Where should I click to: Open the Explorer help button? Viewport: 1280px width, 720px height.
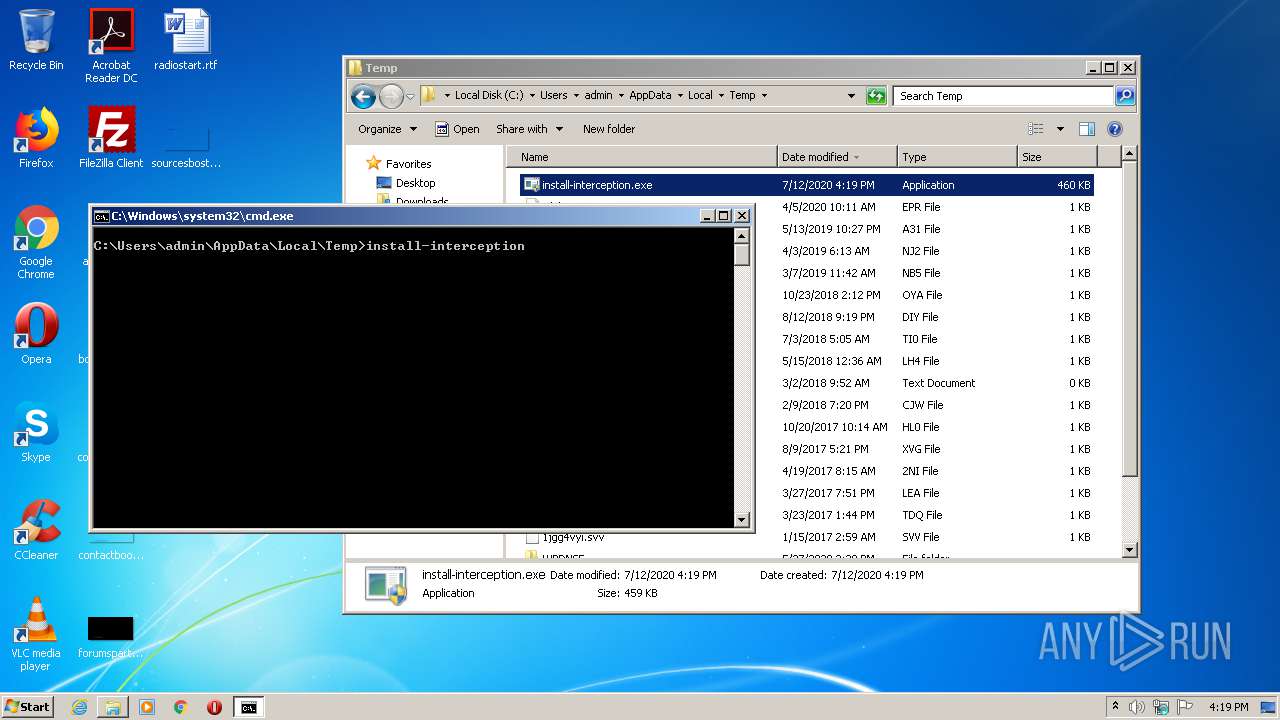pyautogui.click(x=1115, y=129)
